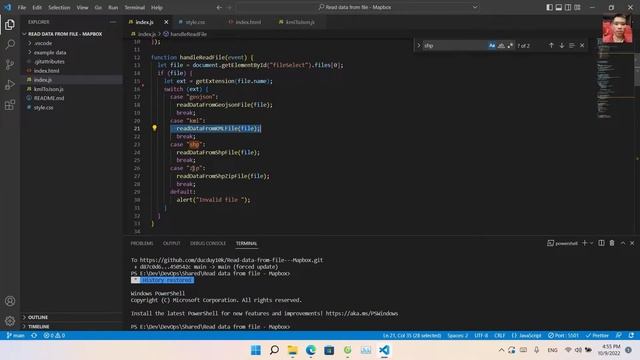Toggle Find in Selection icon

pos(572,45)
